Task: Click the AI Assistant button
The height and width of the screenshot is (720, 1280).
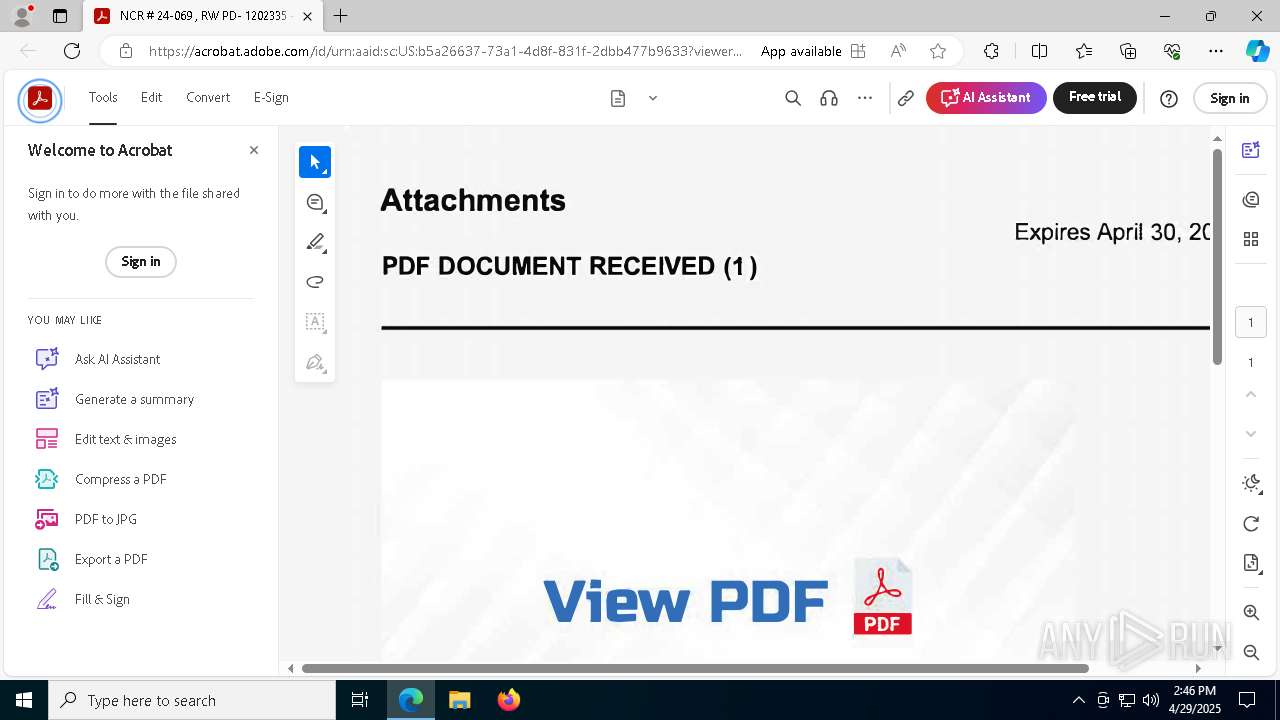Action: 986,98
